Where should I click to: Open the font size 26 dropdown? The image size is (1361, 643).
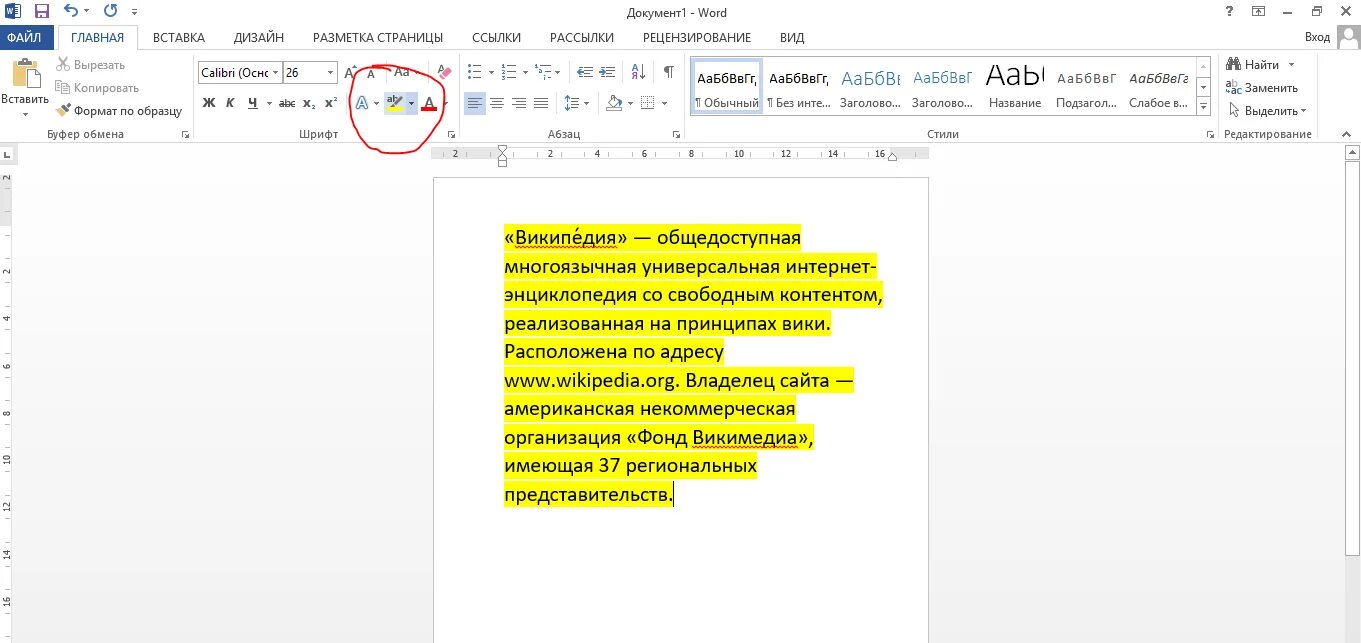(x=331, y=73)
